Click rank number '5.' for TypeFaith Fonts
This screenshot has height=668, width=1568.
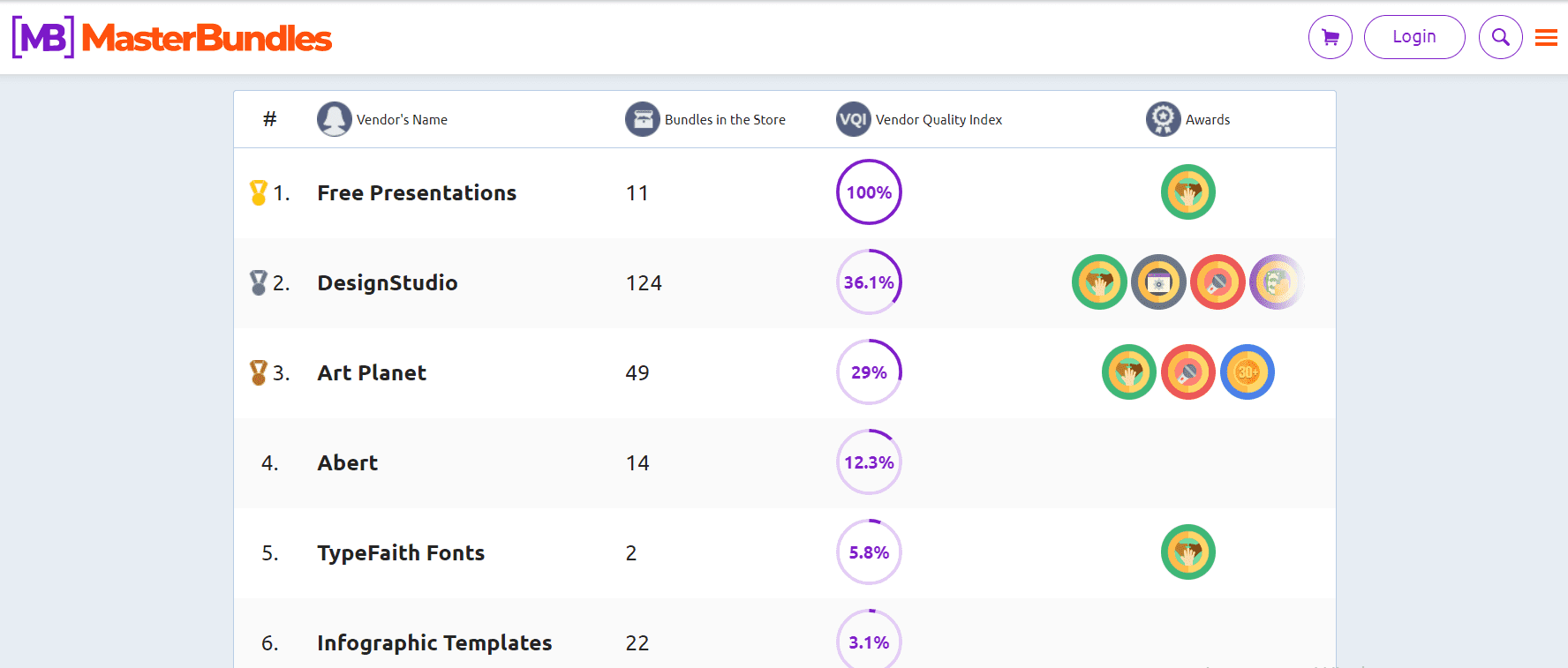tap(270, 552)
